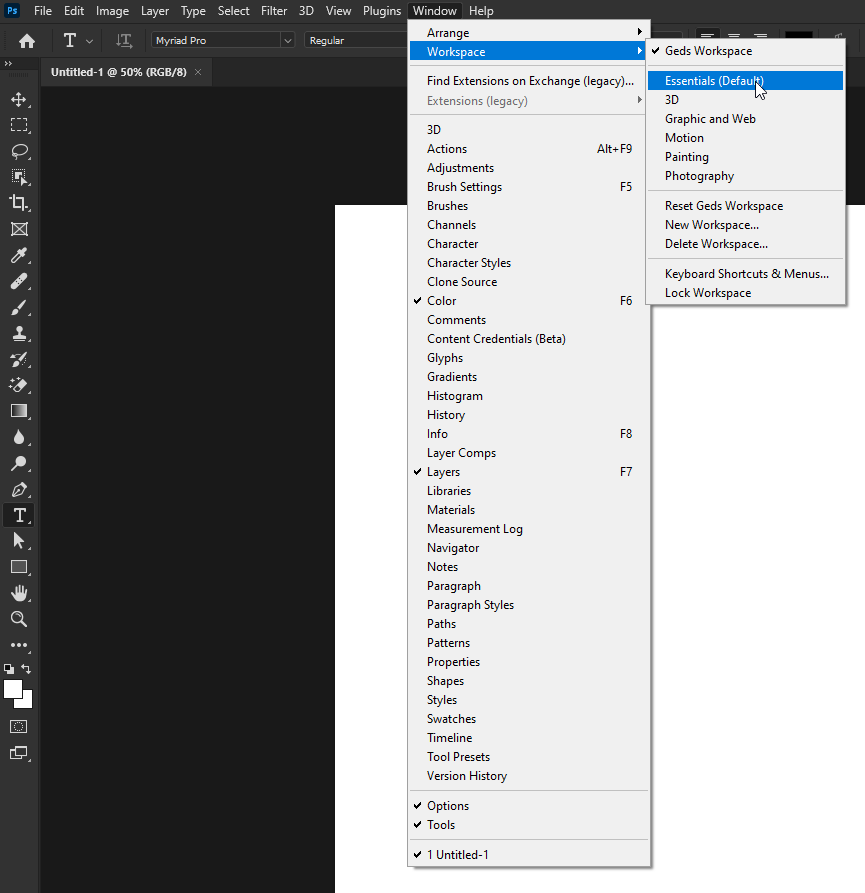Screen dimensions: 865x893
Task: Open the Character Styles panel
Action: click(x=529, y=263)
